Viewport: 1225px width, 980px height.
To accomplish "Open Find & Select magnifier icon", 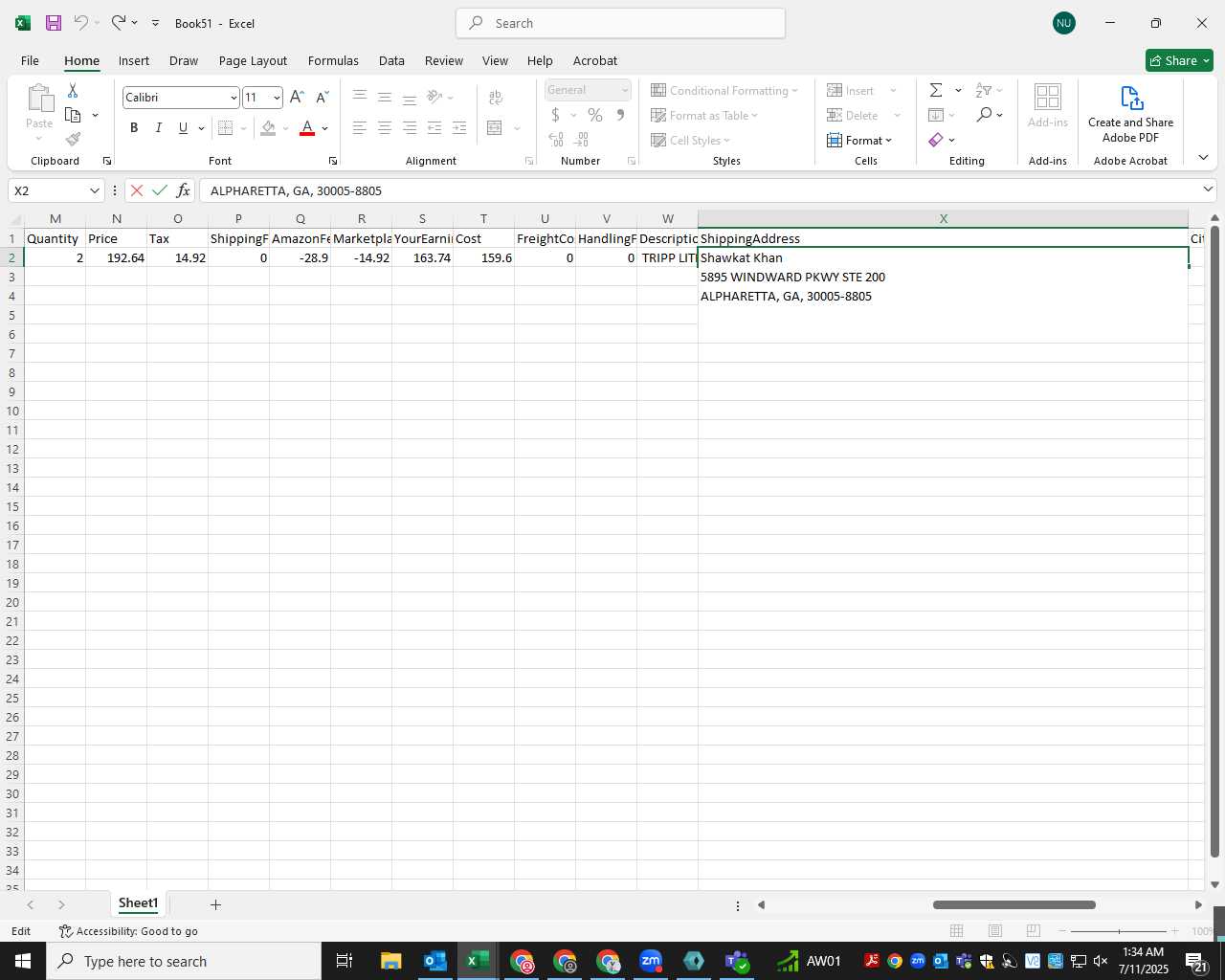I will (984, 115).
